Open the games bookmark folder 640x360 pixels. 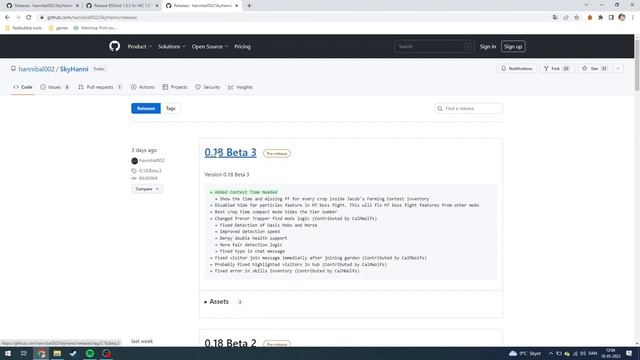click(58, 28)
